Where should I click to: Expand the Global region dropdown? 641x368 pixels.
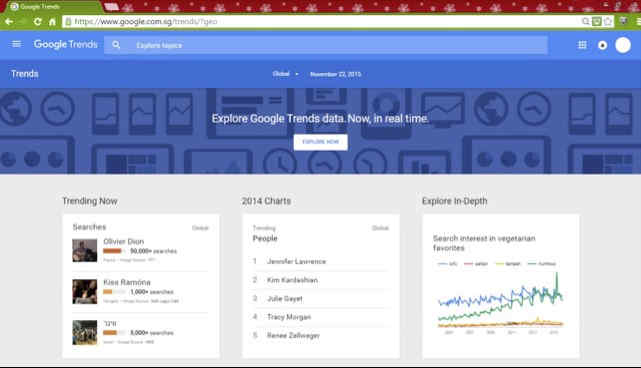pyautogui.click(x=285, y=74)
